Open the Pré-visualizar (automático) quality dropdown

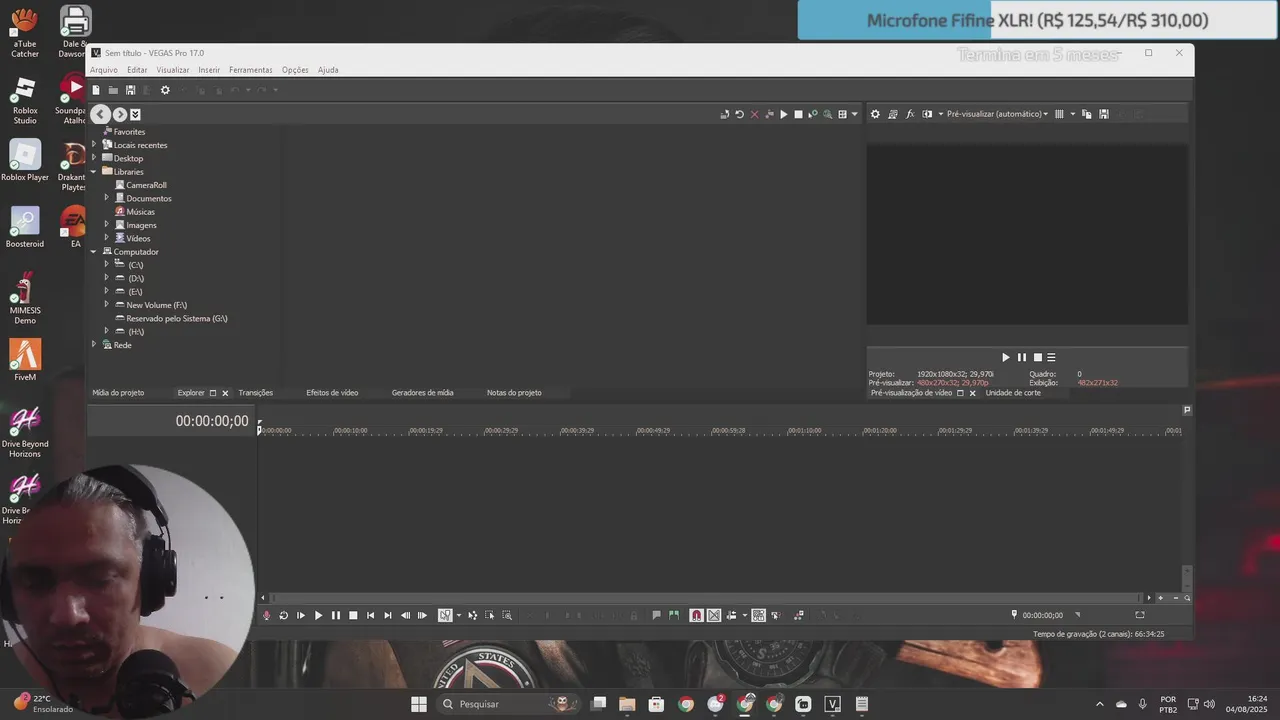tap(998, 114)
